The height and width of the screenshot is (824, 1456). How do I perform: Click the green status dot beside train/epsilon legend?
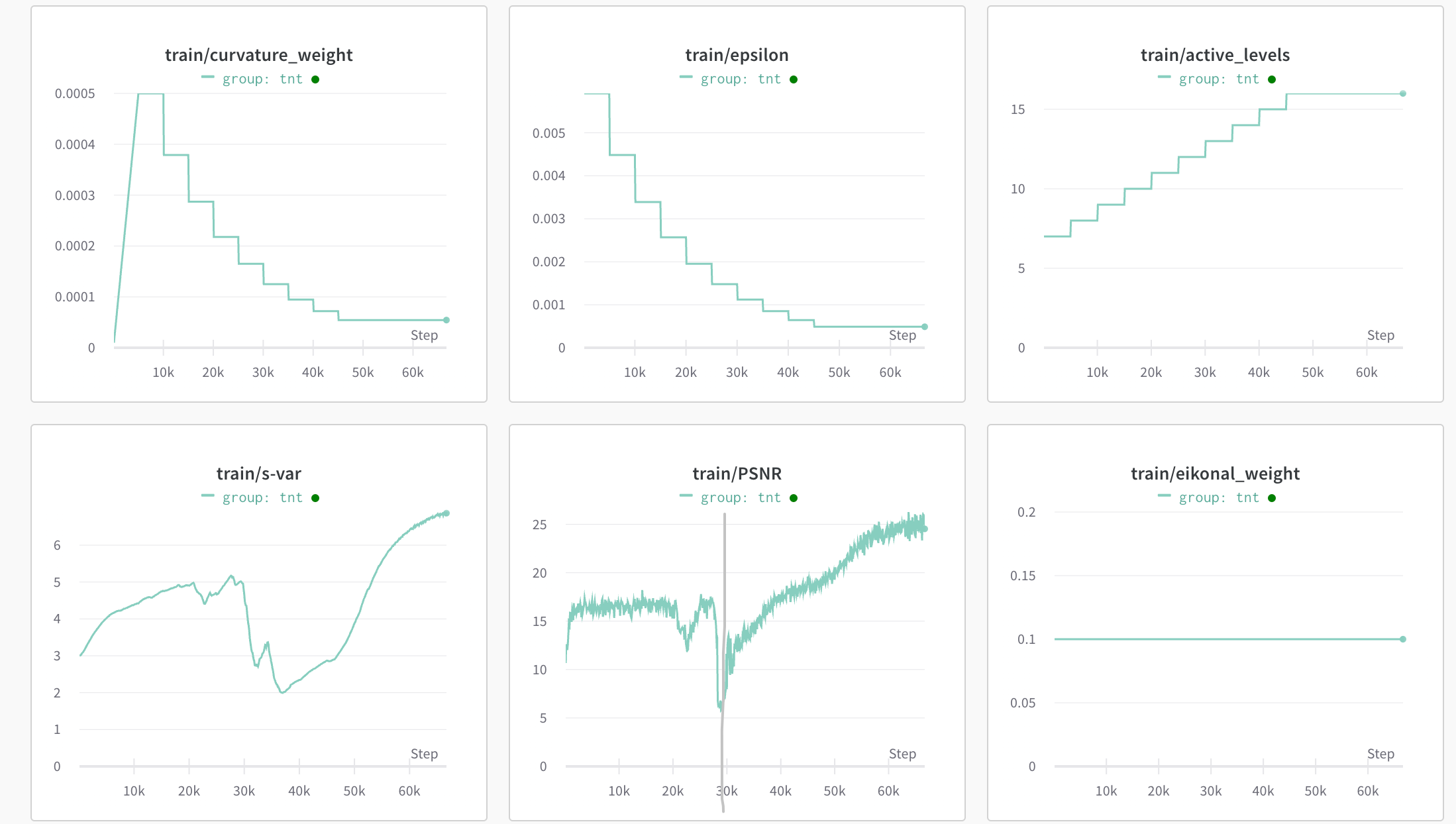(794, 79)
